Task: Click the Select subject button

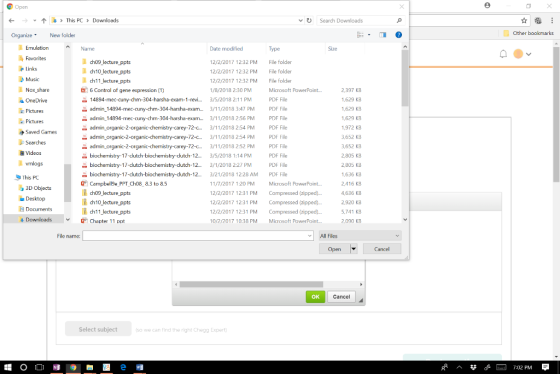Action: point(98,329)
